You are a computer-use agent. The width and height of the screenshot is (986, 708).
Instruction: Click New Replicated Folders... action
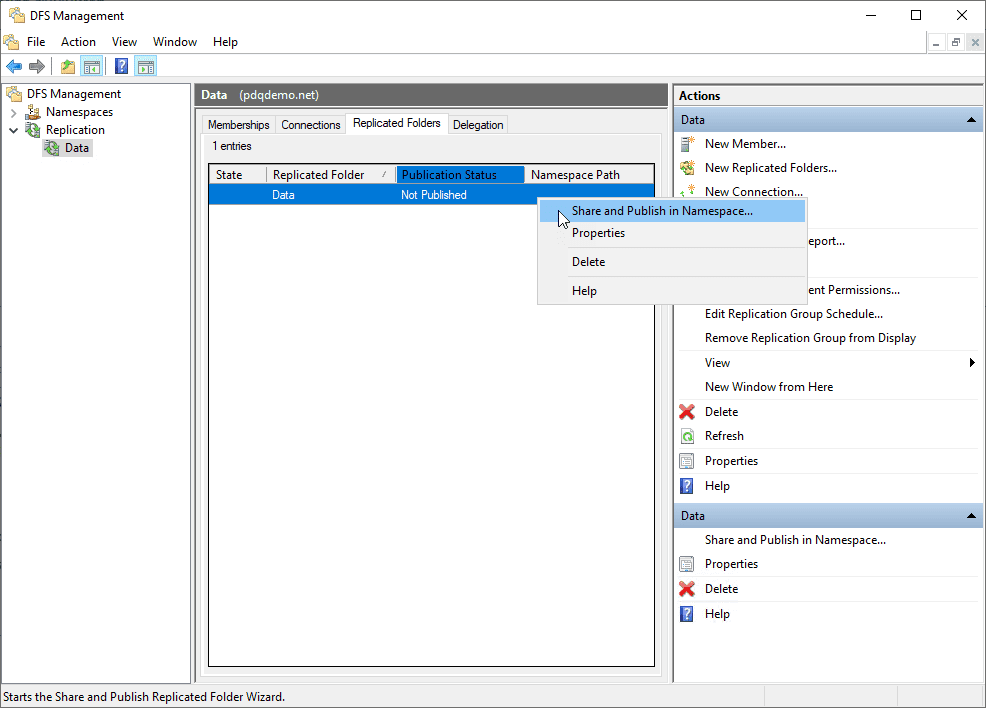pos(770,168)
